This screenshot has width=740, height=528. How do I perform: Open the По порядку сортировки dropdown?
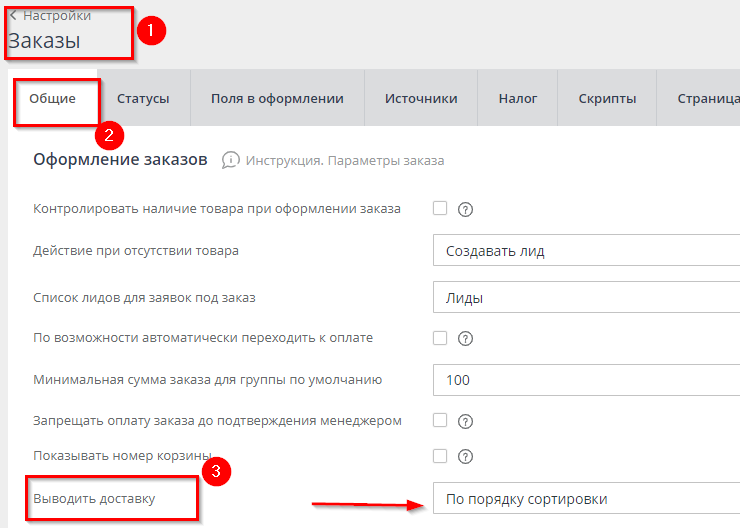pos(586,499)
